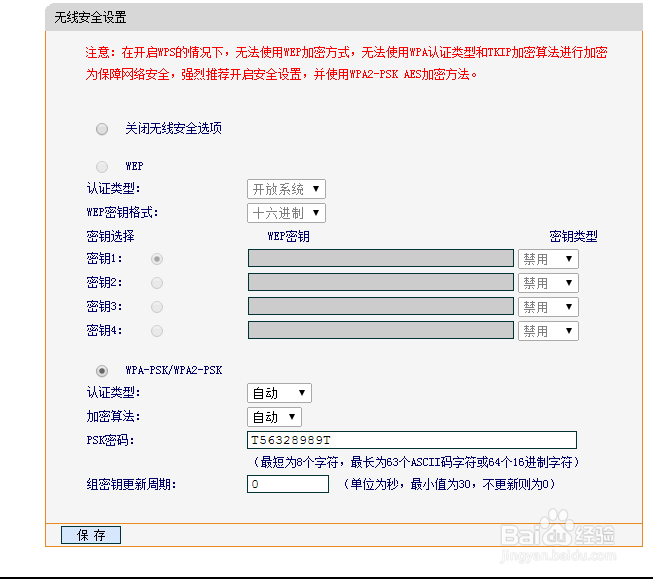
Task: Open WEP 认证类型 dropdown showing 开放系统
Action: click(286, 189)
